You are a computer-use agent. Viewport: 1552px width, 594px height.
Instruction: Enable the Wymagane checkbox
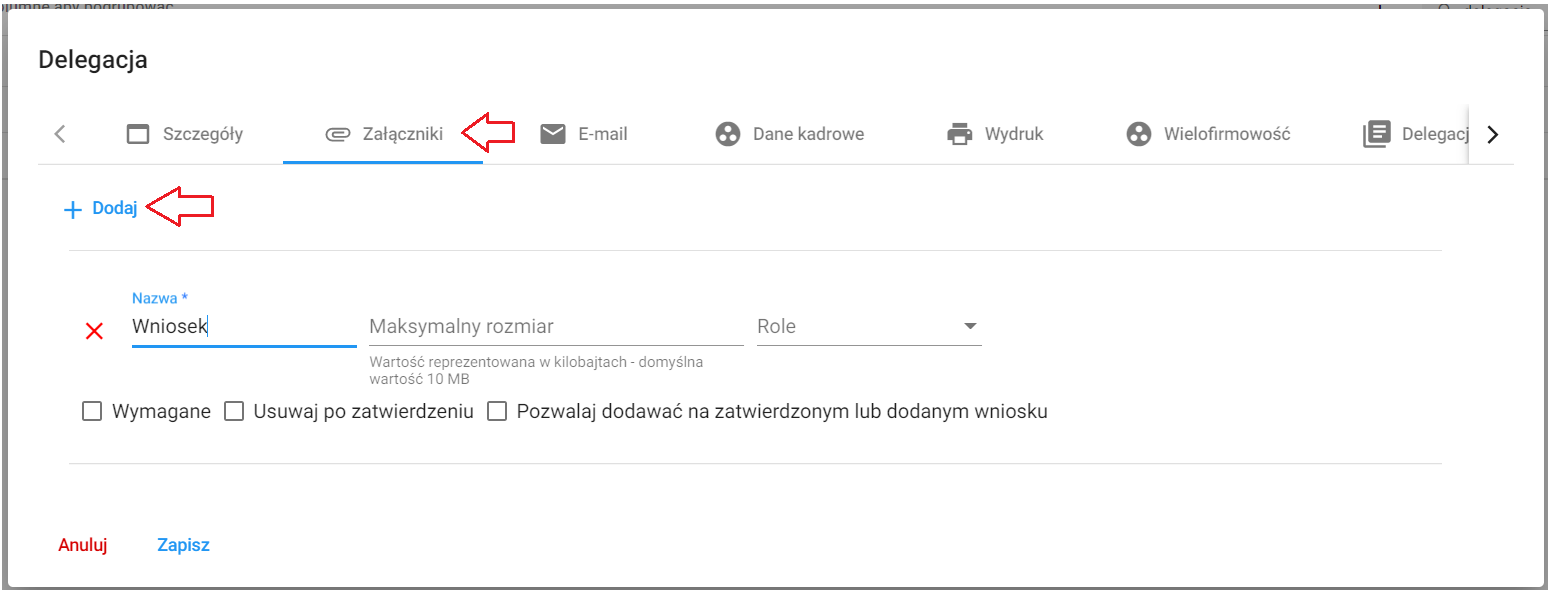pyautogui.click(x=92, y=411)
